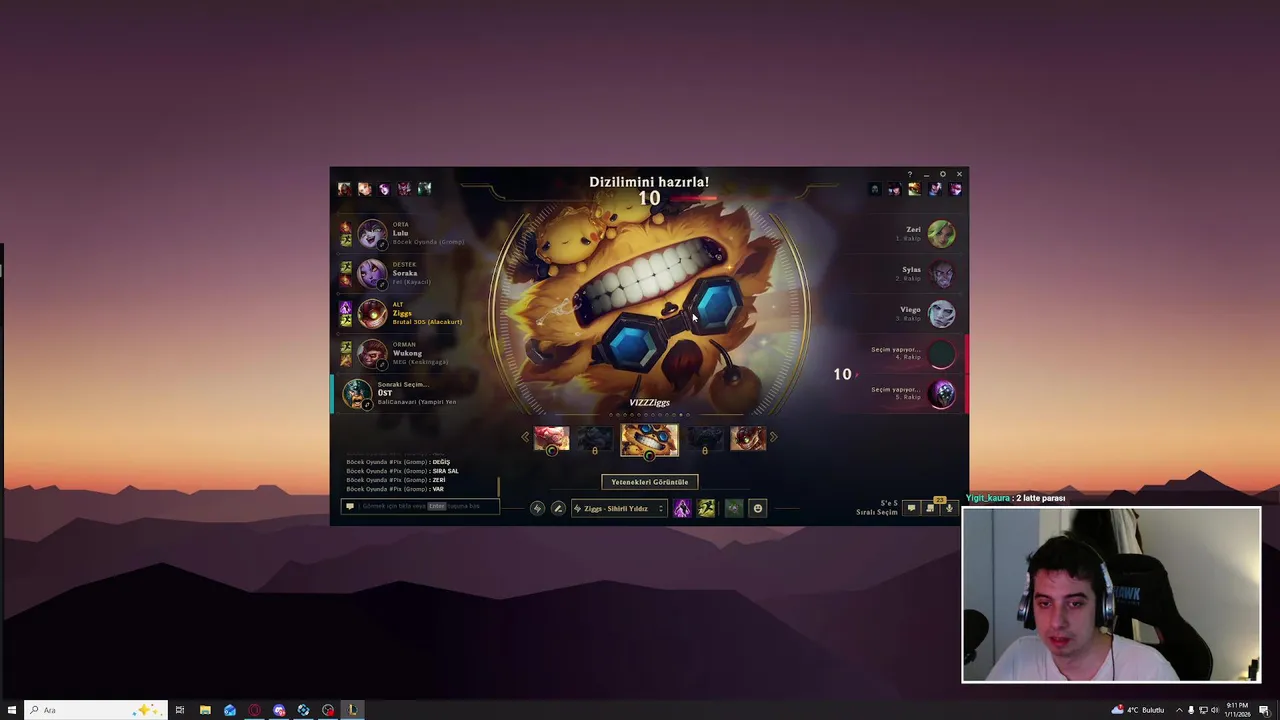Click the first banned champion icon on left team
The height and width of the screenshot is (720, 1280).
tap(344, 189)
